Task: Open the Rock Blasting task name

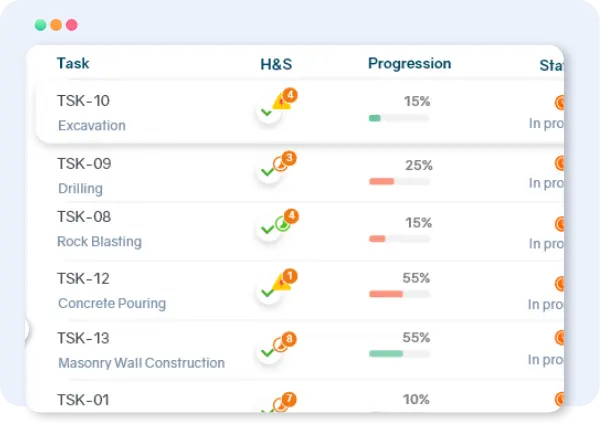Action: click(x=99, y=241)
